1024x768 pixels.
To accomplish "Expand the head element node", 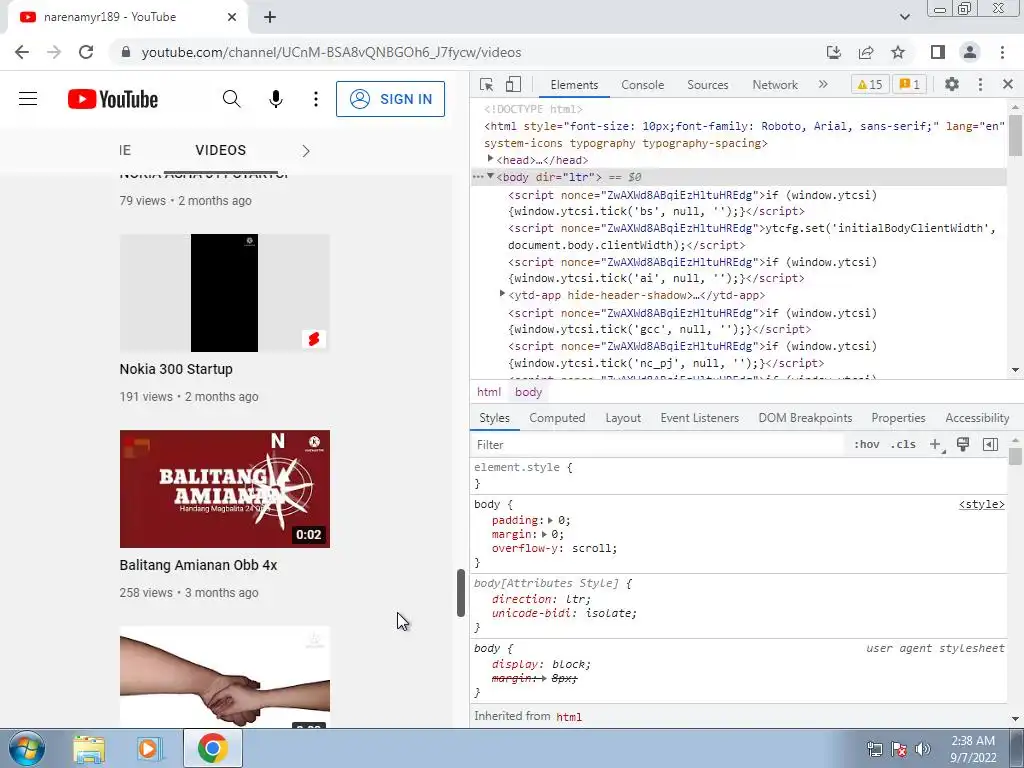I will click(490, 159).
